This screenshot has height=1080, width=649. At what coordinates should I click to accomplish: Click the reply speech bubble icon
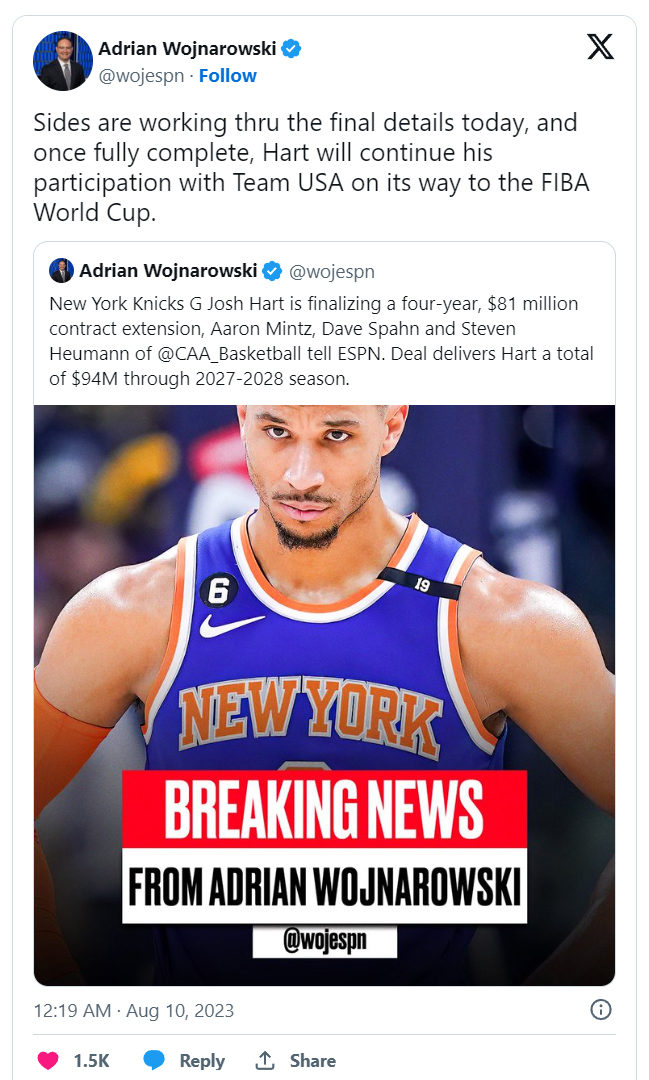click(x=154, y=1060)
